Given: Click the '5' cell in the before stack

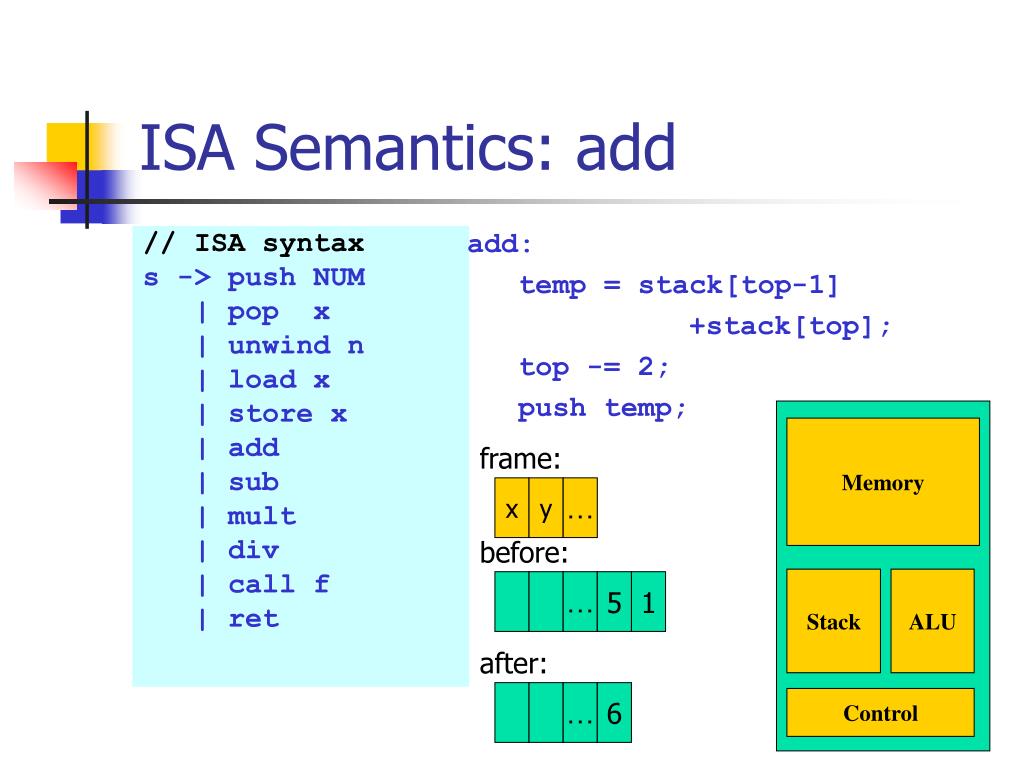Looking at the screenshot, I should pyautogui.click(x=614, y=601).
